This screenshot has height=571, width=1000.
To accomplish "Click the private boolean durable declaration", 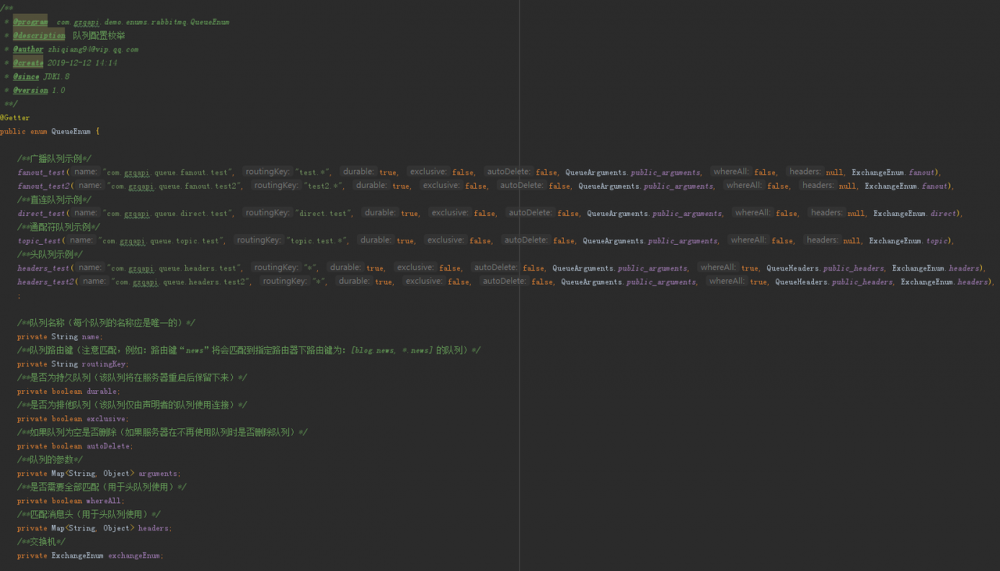I will point(69,392).
